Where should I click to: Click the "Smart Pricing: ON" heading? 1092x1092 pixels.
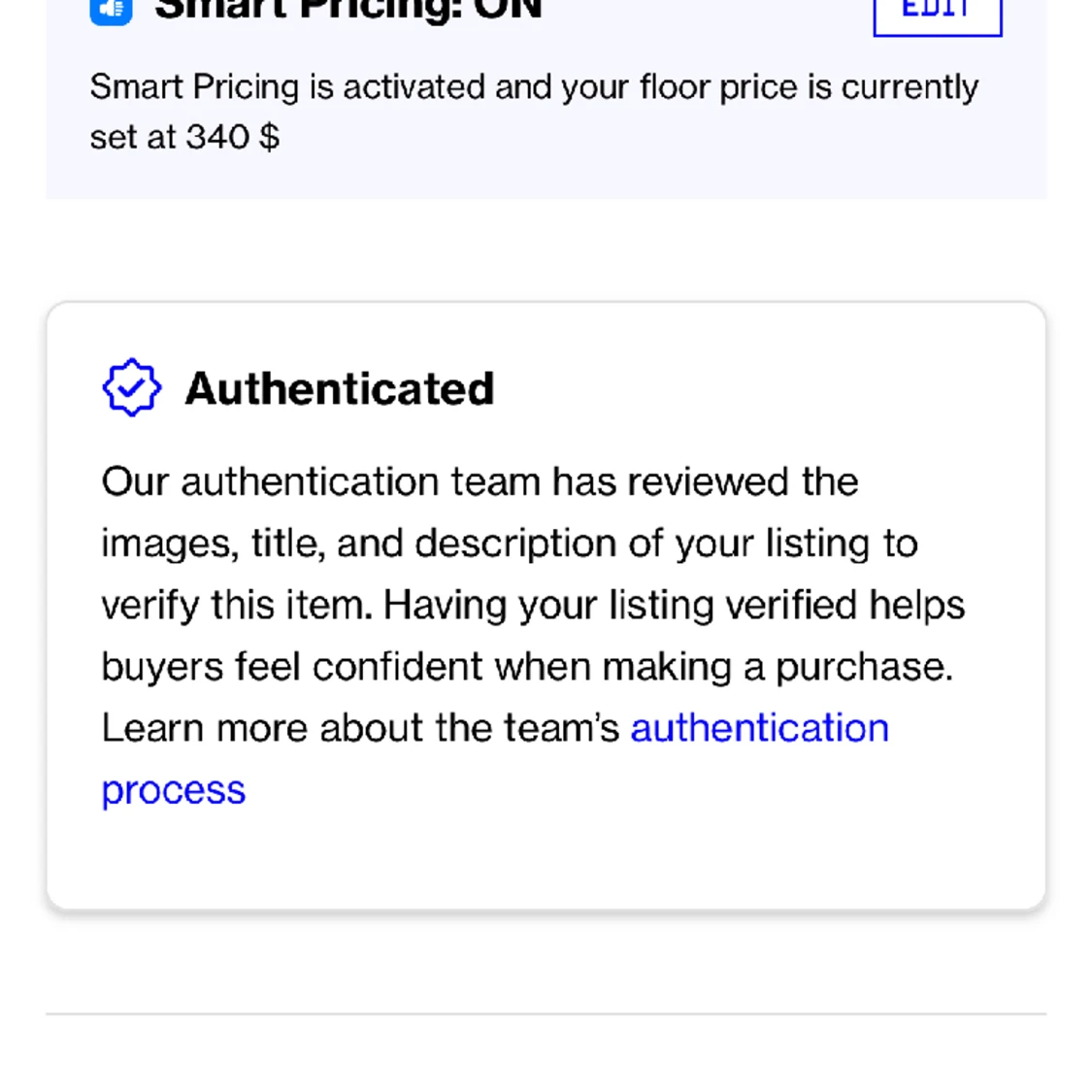pyautogui.click(x=347, y=10)
